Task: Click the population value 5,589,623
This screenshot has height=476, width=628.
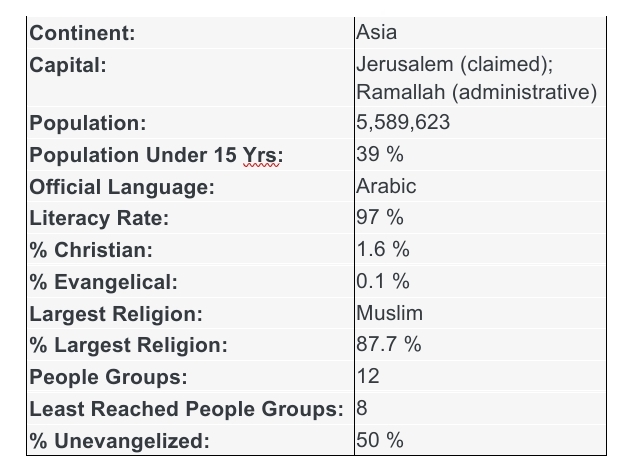Action: 403,123
